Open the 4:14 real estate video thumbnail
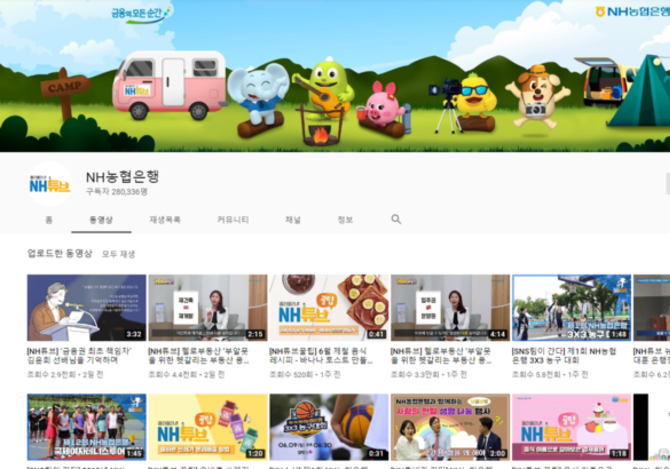This screenshot has width=670, height=469. (x=450, y=308)
